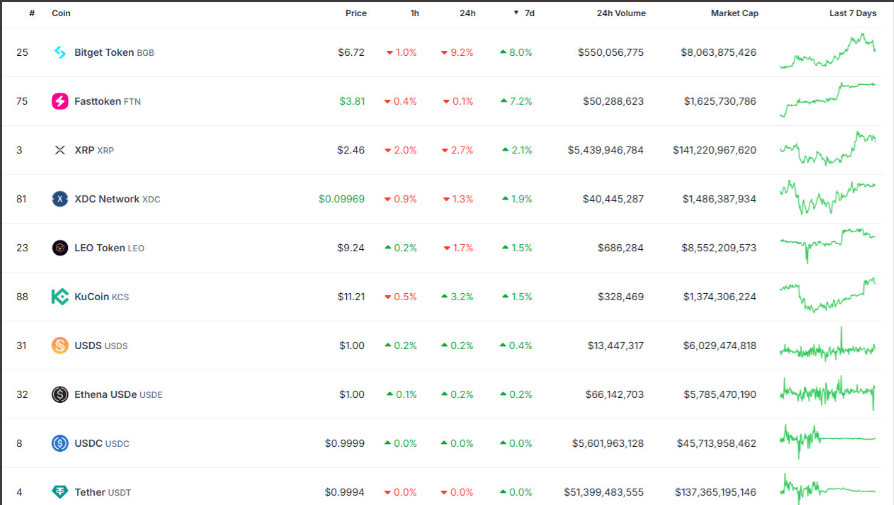
Task: Click Fasttoken price $3.81
Action: click(x=352, y=101)
